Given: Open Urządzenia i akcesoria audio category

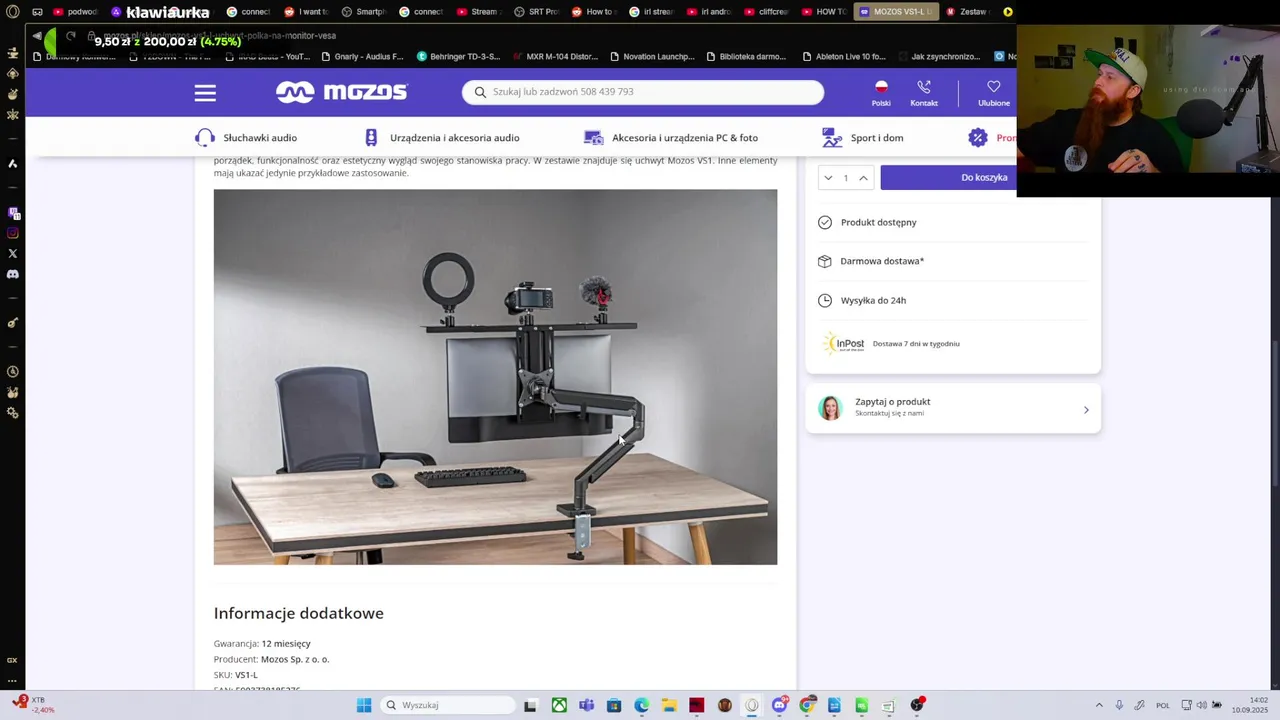Looking at the screenshot, I should pyautogui.click(x=454, y=138).
